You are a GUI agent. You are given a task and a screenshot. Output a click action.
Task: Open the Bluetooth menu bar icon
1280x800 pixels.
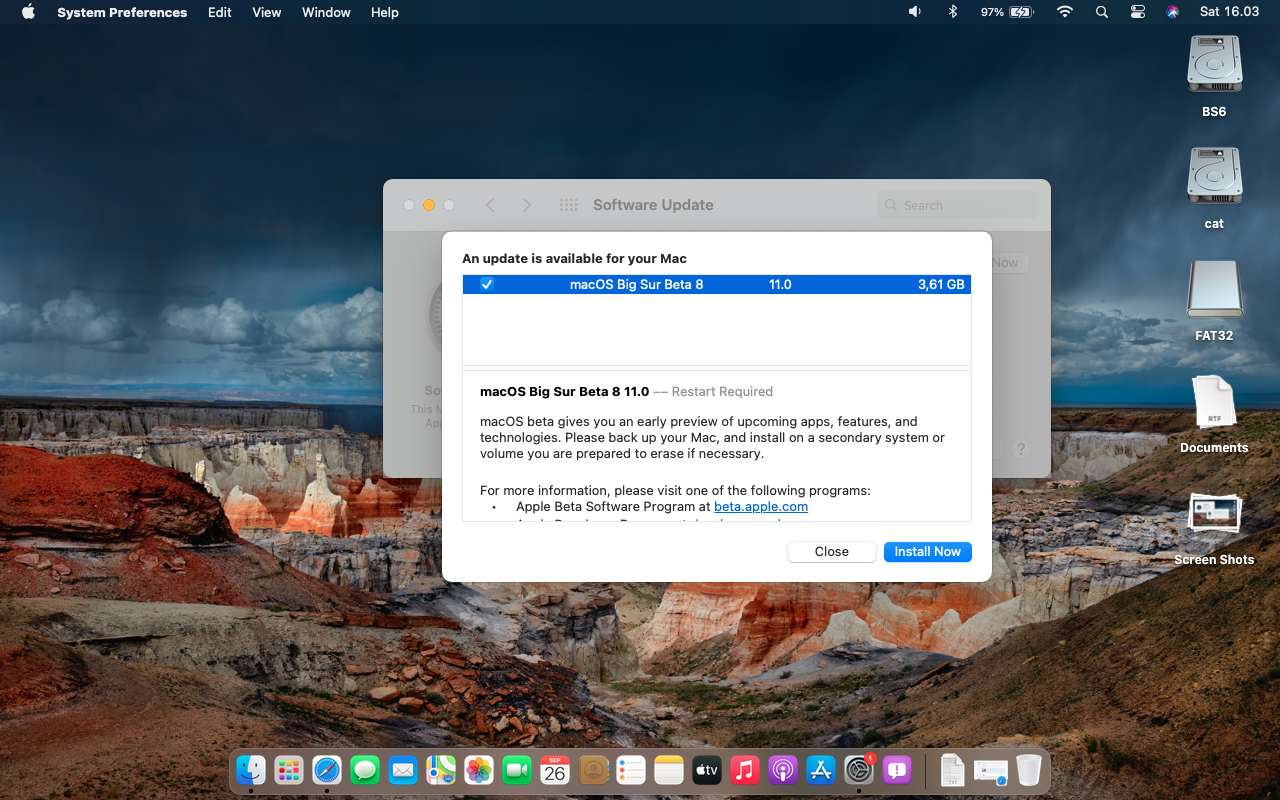pos(952,12)
